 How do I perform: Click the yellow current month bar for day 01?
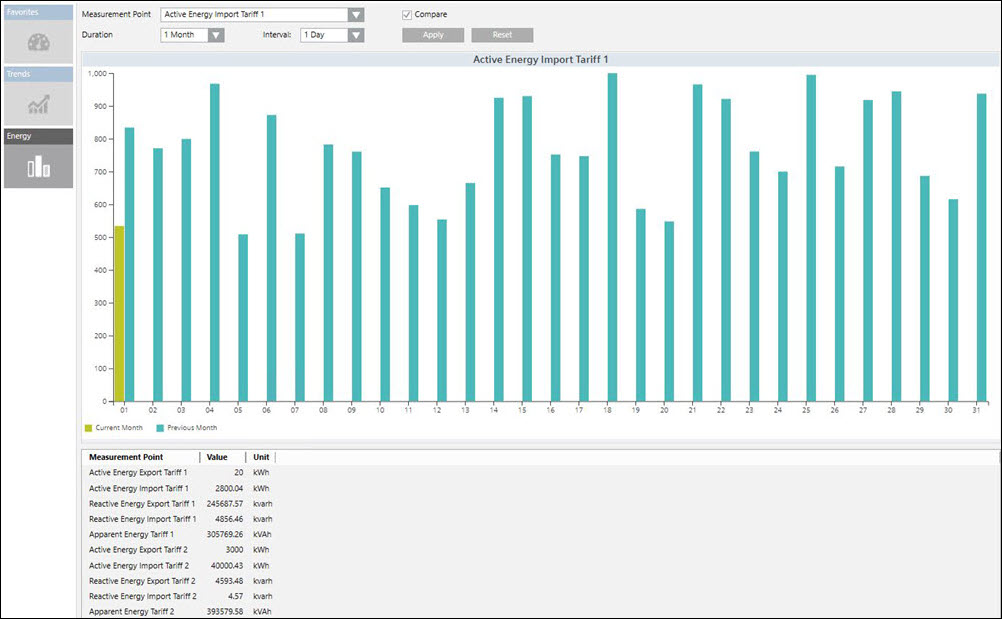(x=119, y=313)
